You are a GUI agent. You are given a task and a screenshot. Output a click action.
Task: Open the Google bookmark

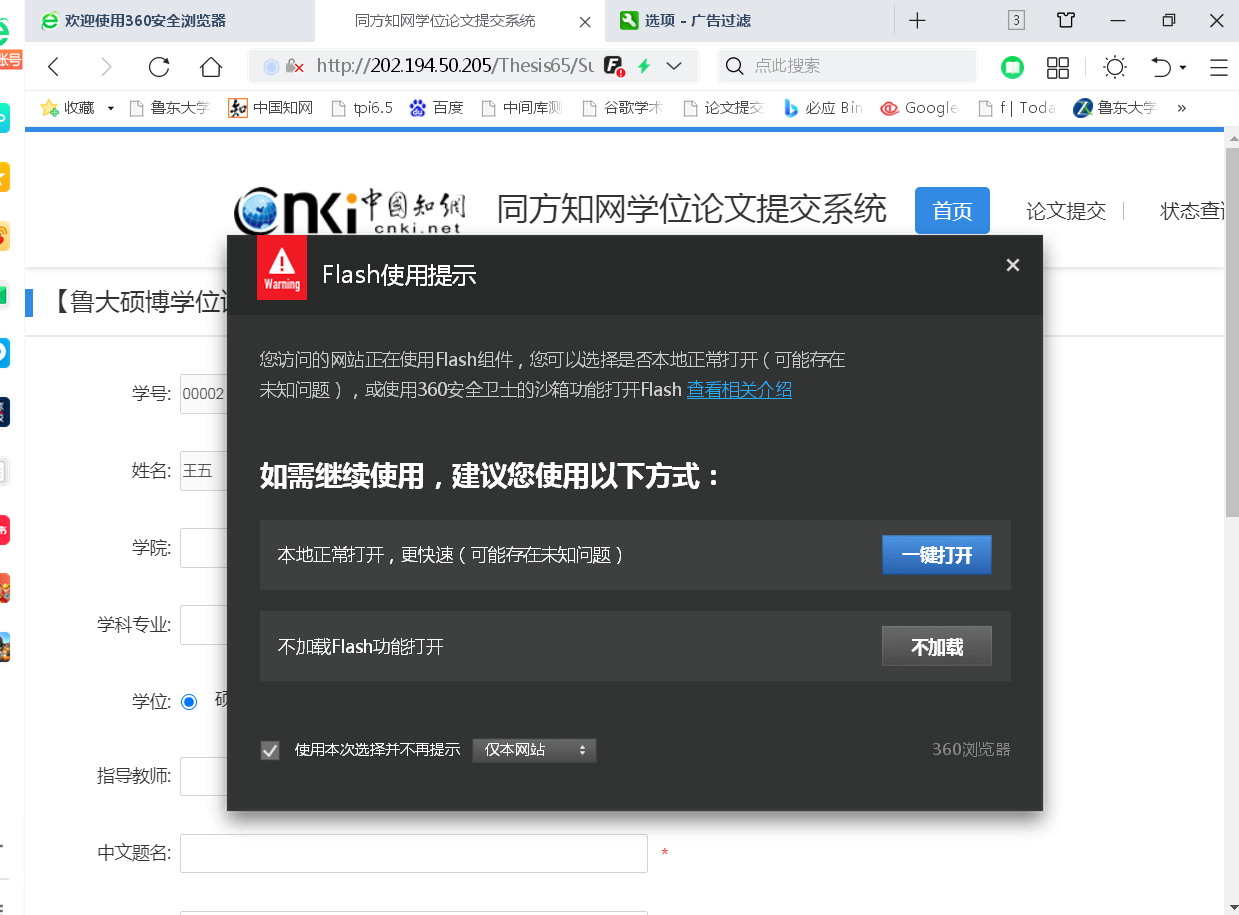coord(919,108)
